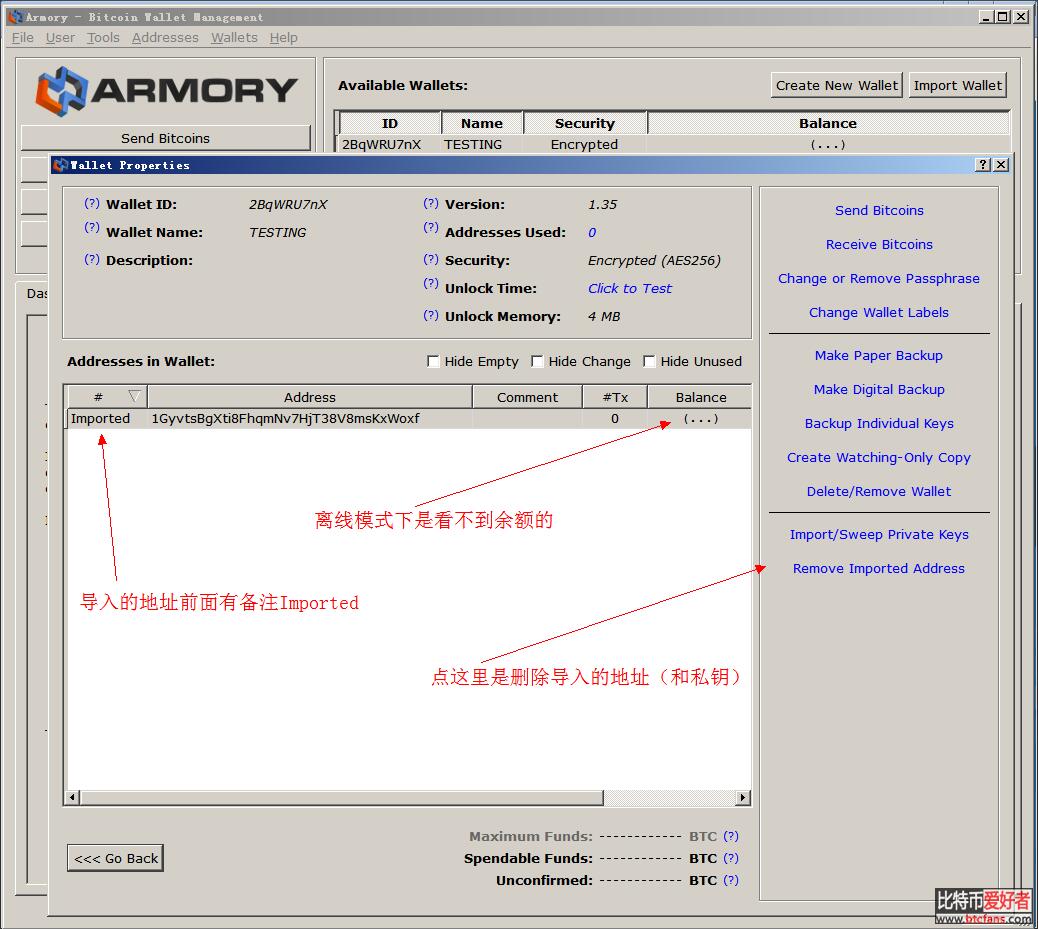Click the help icon beside Security
This screenshot has height=929, width=1038.
[x=431, y=259]
